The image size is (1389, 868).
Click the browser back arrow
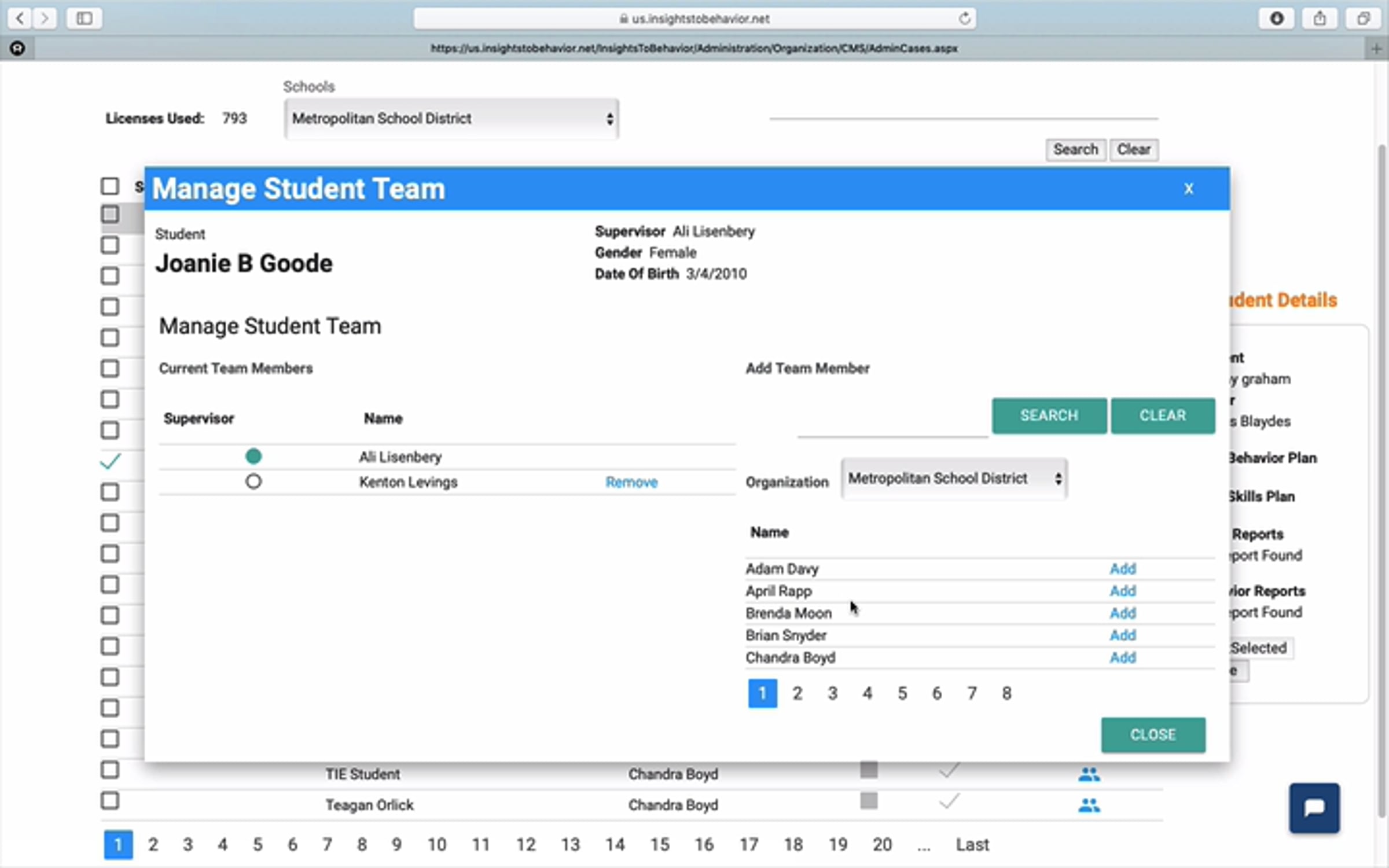click(20, 19)
